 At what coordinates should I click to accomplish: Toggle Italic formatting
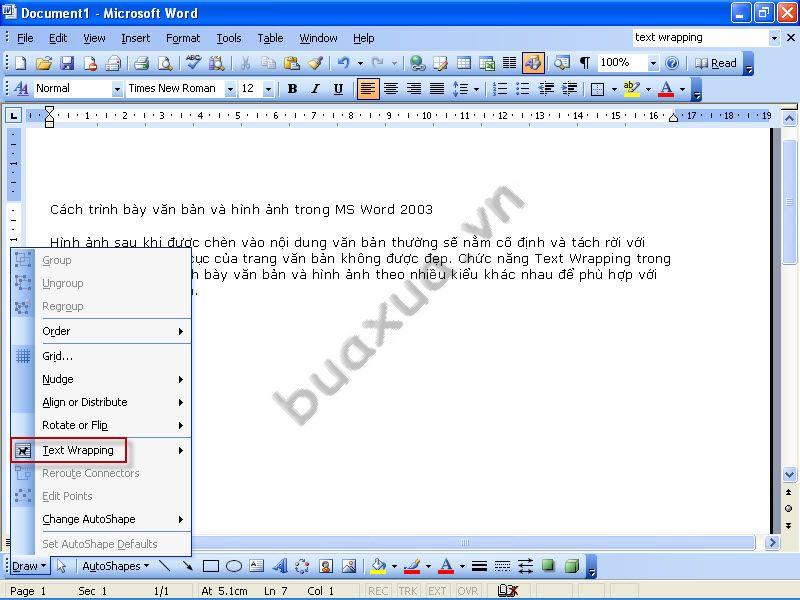315,89
